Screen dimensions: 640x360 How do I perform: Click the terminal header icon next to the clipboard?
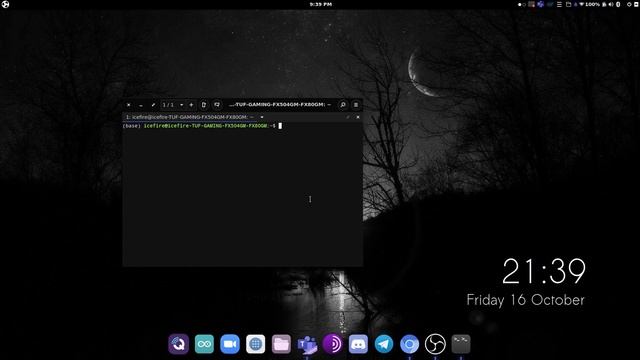coord(217,105)
